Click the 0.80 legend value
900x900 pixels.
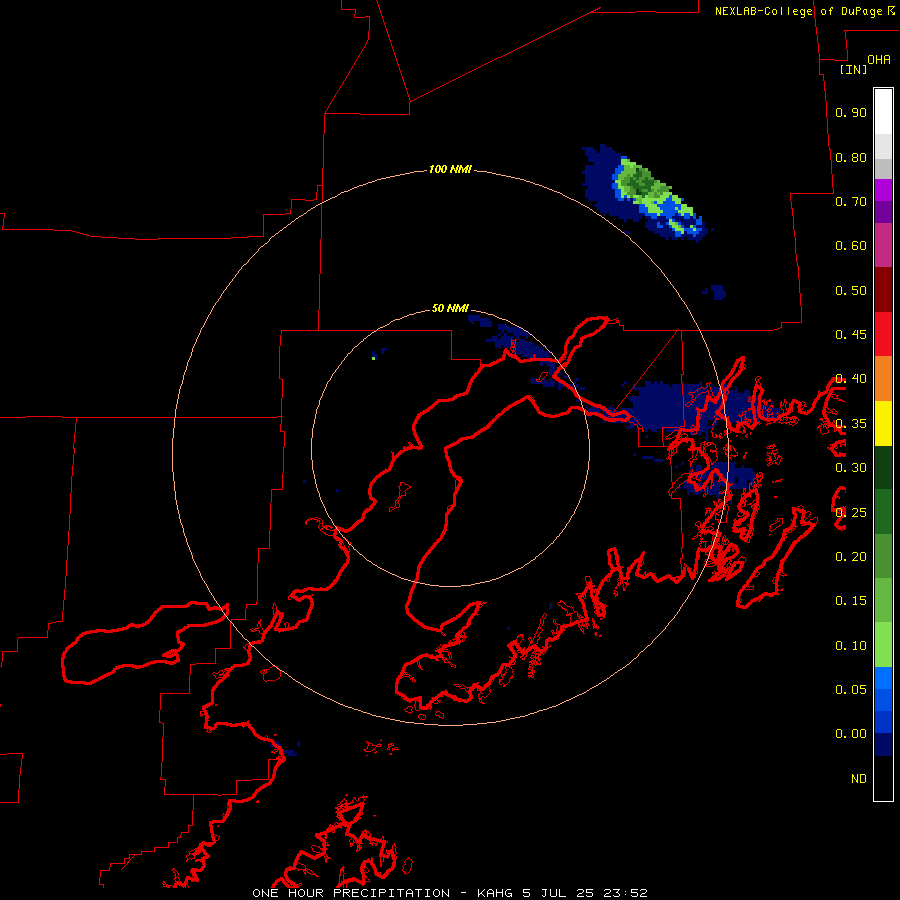(x=851, y=157)
